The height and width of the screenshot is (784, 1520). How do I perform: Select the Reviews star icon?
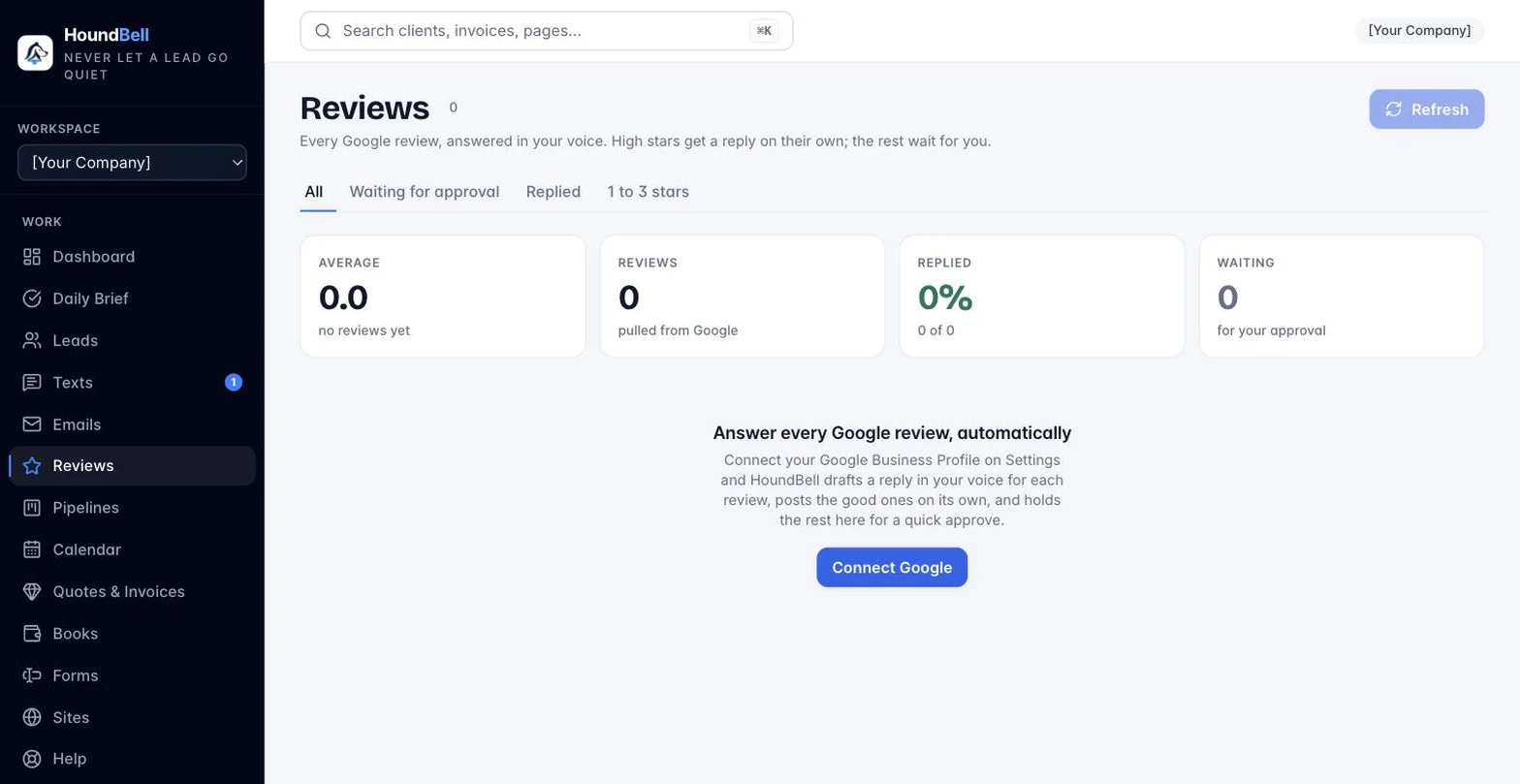point(32,466)
